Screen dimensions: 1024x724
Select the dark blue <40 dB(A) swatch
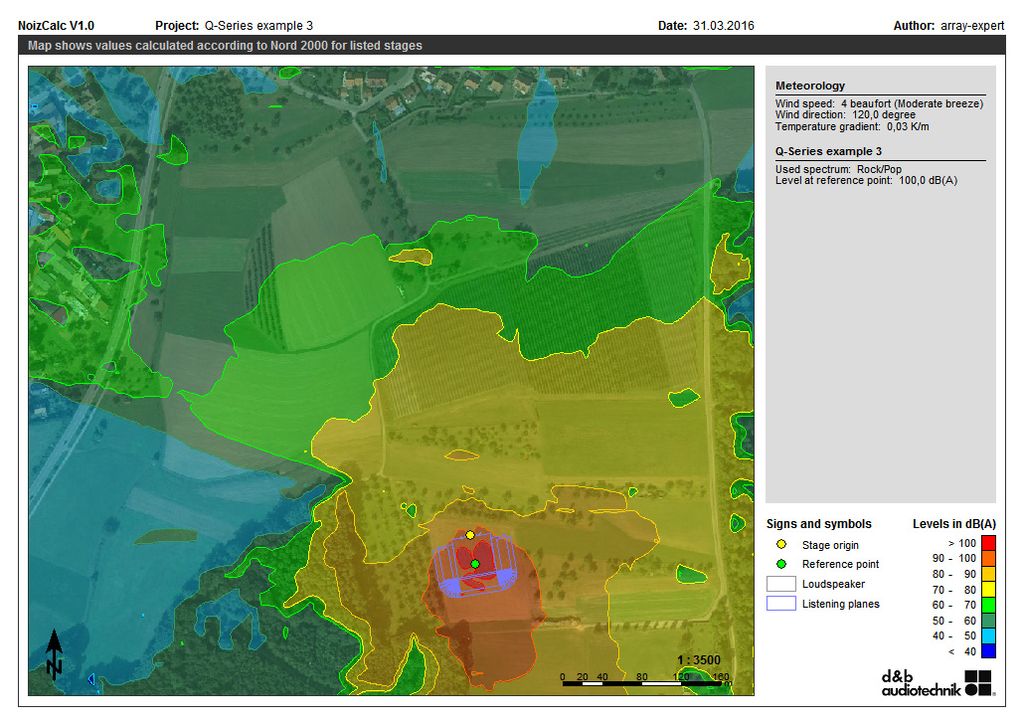[x=987, y=652]
